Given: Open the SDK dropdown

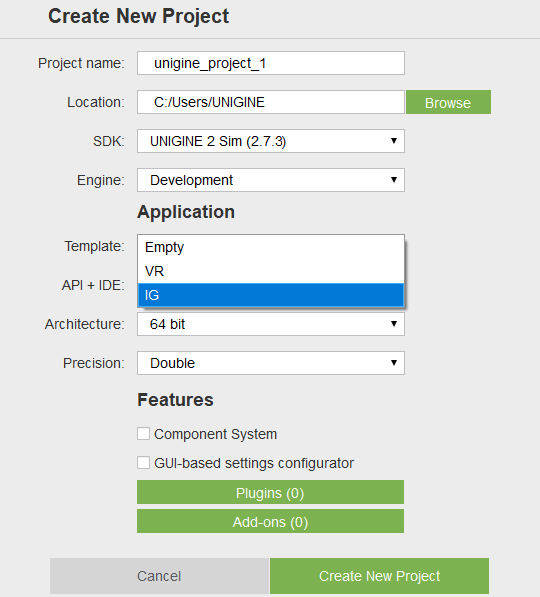Looking at the screenshot, I should click(x=271, y=141).
